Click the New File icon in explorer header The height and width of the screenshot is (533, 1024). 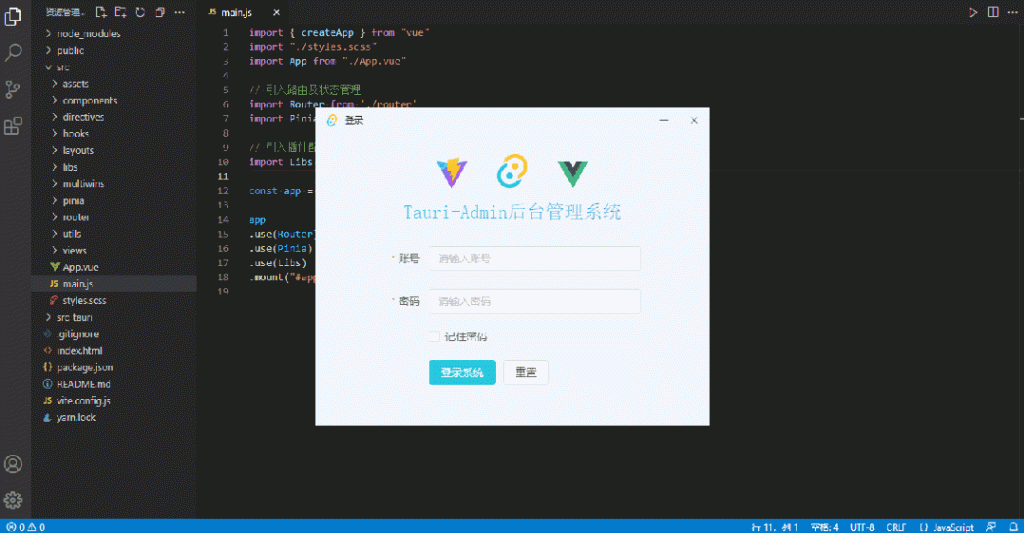pos(101,12)
